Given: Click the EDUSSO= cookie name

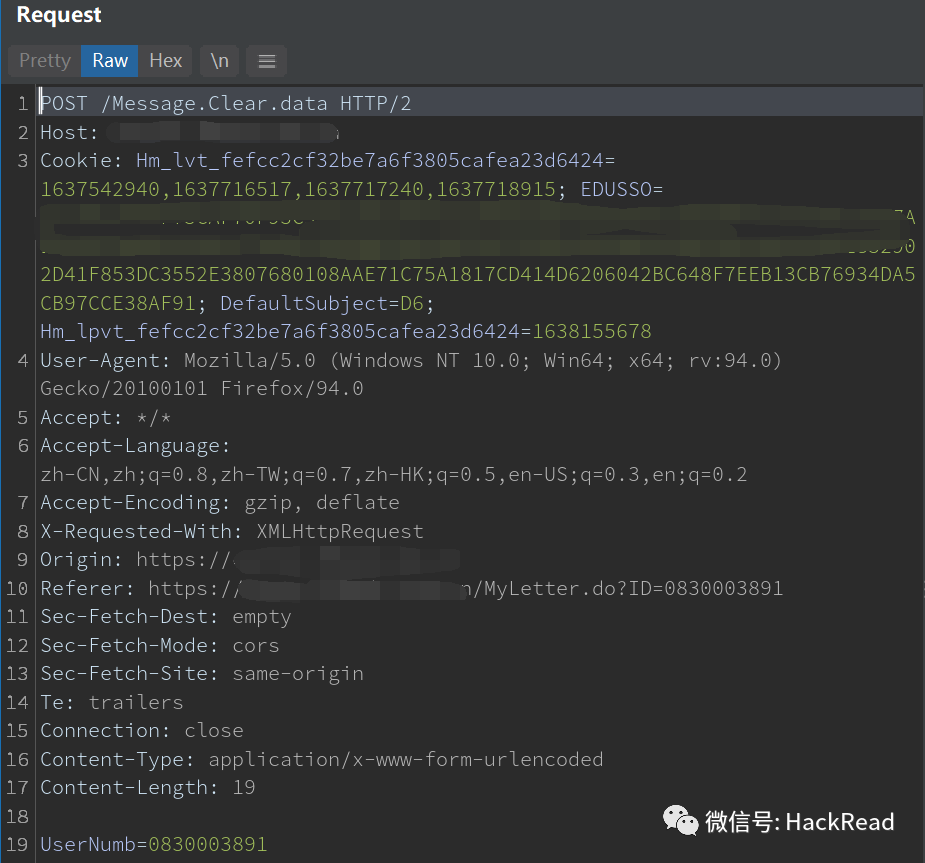Looking at the screenshot, I should pyautogui.click(x=622, y=189).
